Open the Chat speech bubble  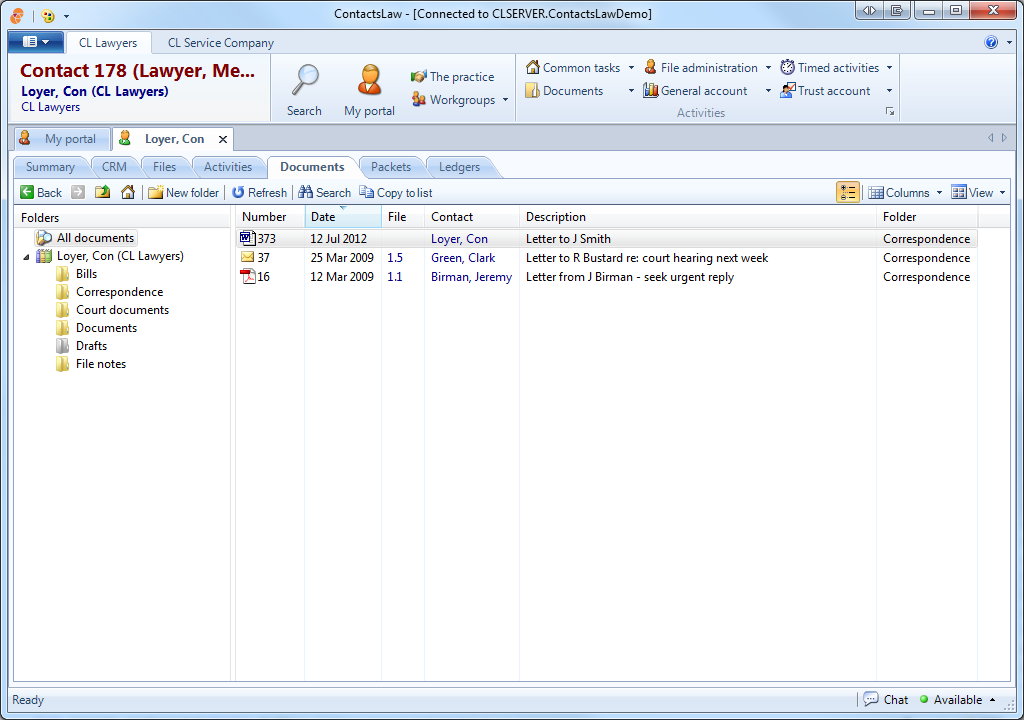[886, 699]
